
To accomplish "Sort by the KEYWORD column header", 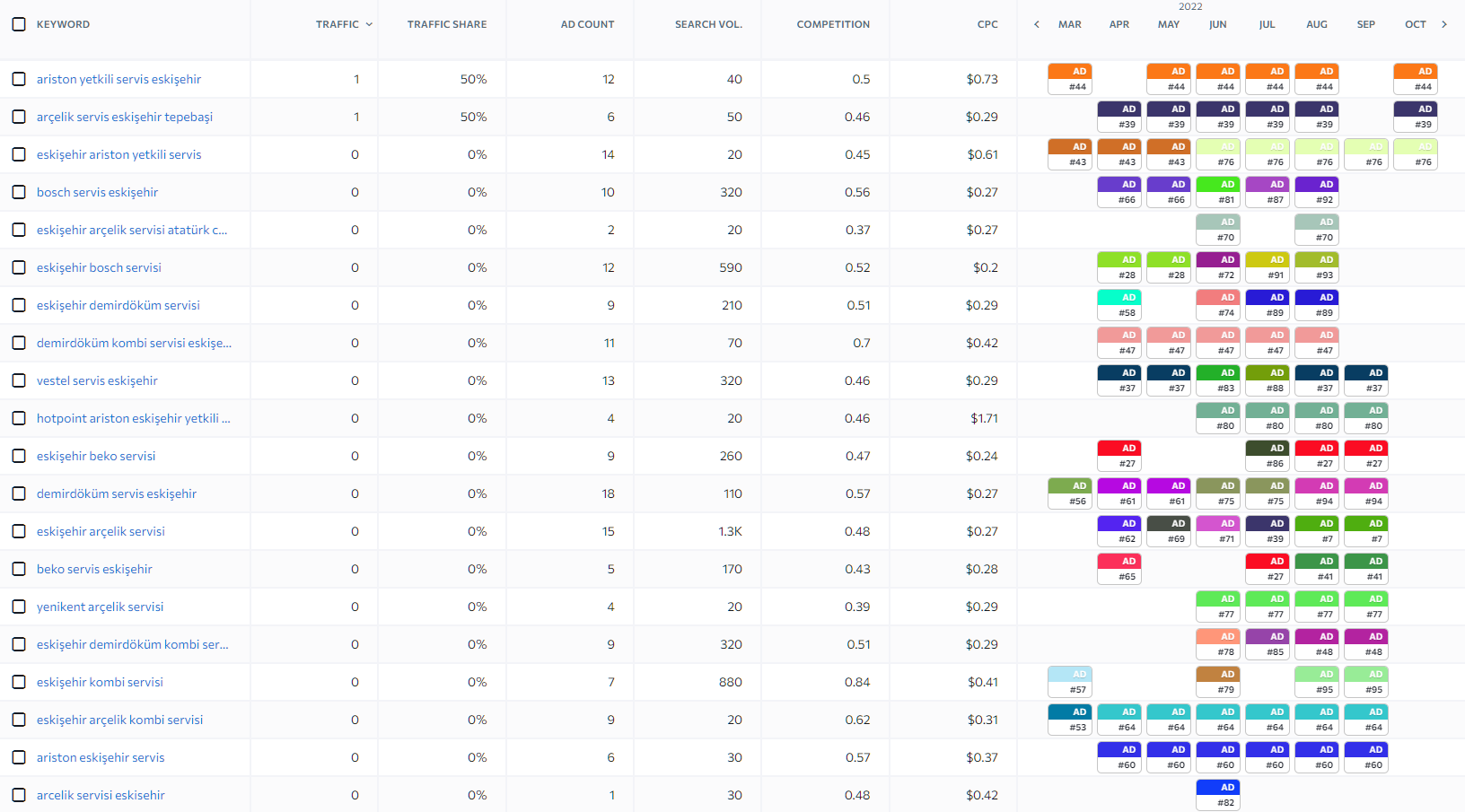I will 63,24.
